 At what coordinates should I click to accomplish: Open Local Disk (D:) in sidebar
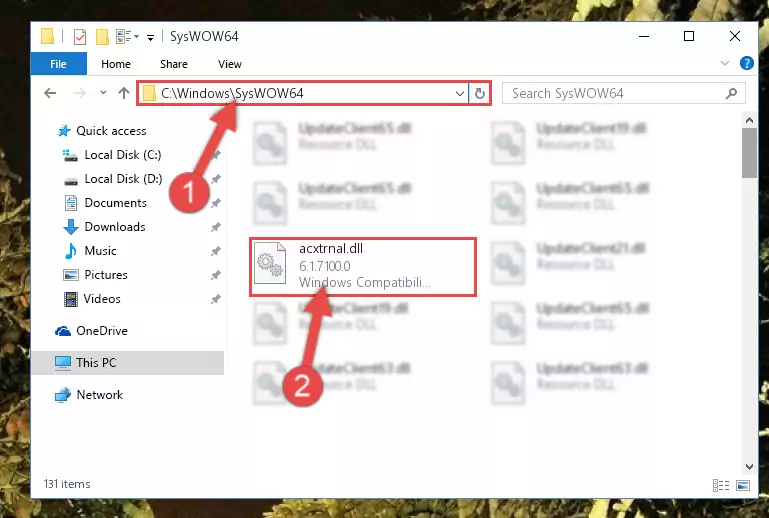click(x=123, y=179)
